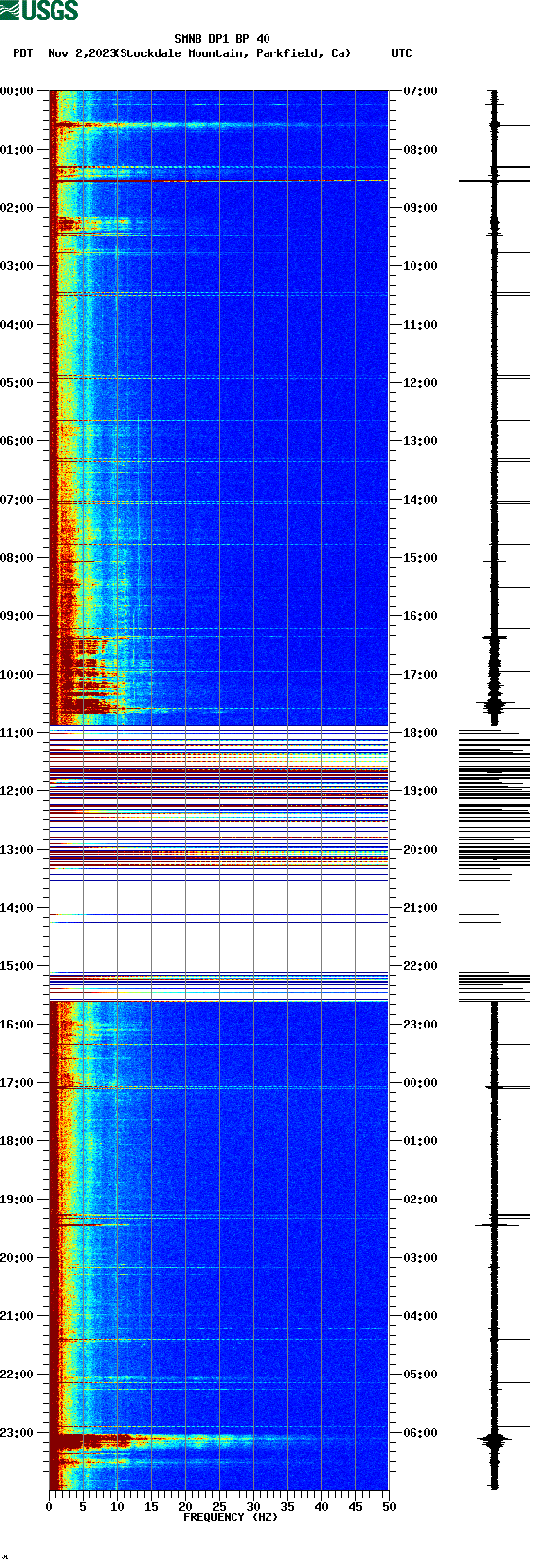
Task: Click the 10:00 UTC time label on the right axis
Action: click(419, 266)
